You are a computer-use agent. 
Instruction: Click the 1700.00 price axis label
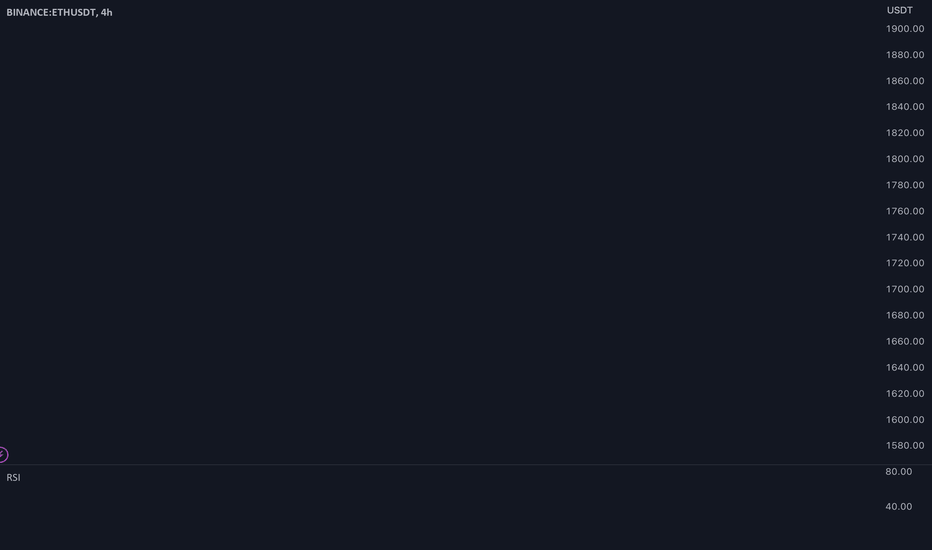pos(905,289)
